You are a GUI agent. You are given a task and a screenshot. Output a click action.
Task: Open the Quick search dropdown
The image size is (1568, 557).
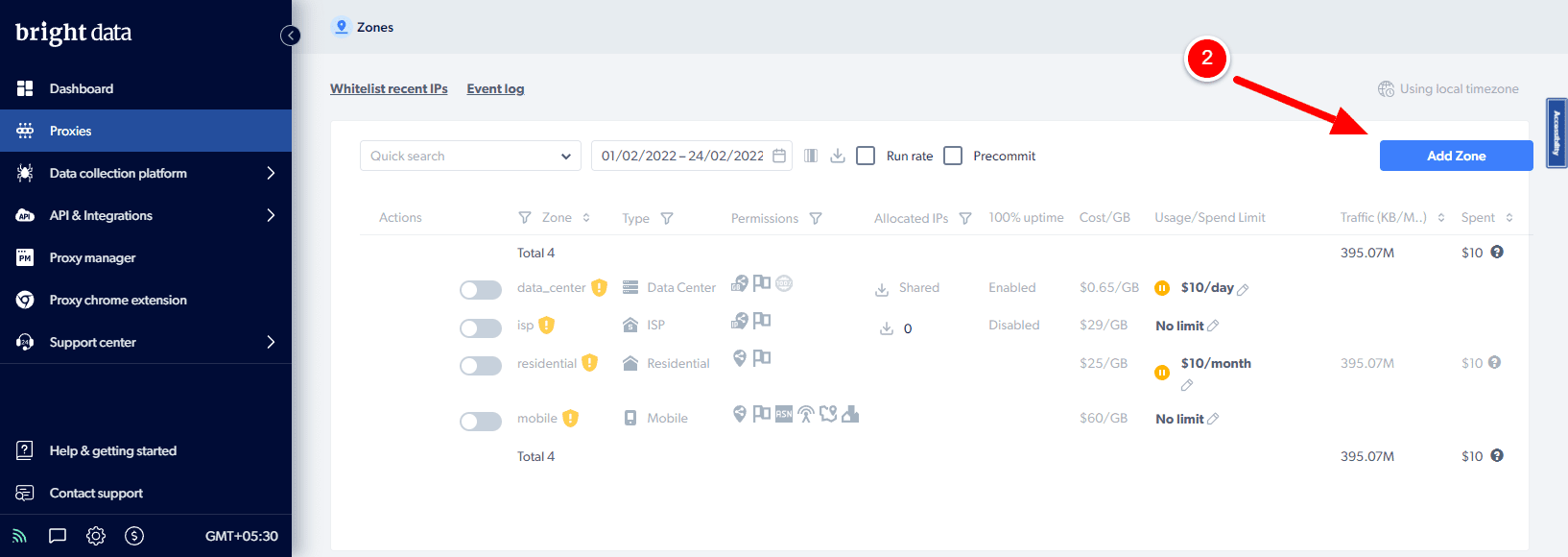[x=470, y=156]
